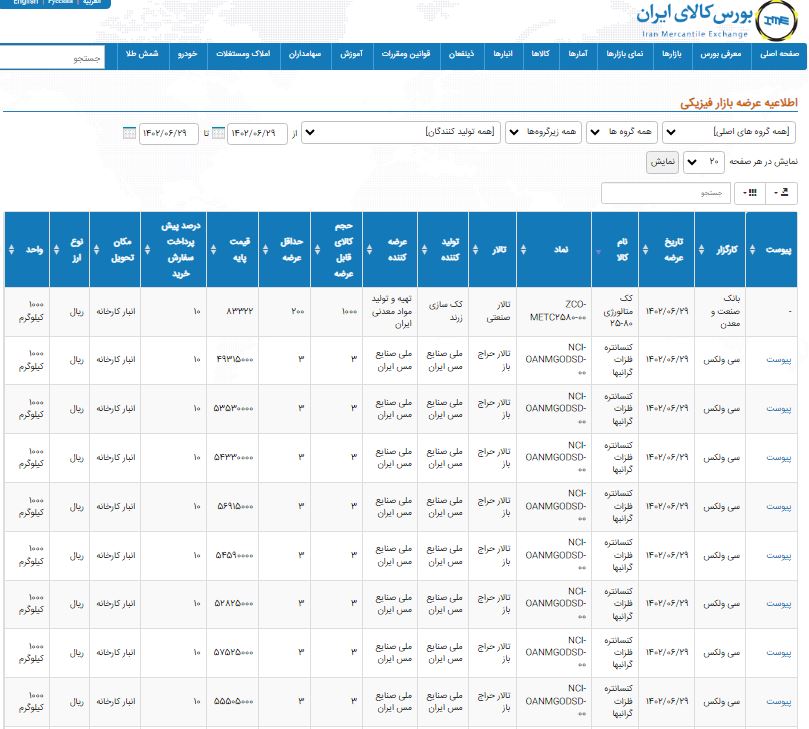Viewport: 809px width, 729px height.
Task: Open the قوانین ومقررات menu
Action: point(406,54)
